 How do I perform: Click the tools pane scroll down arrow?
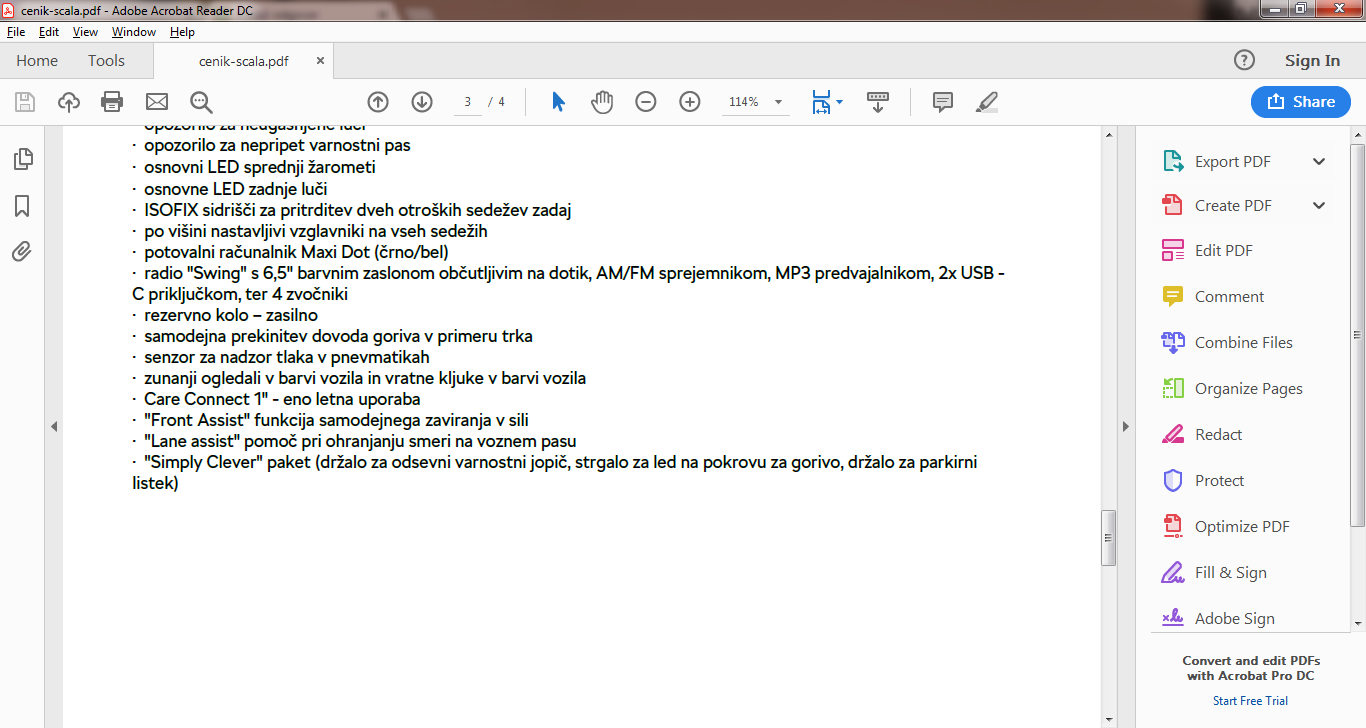click(1357, 624)
